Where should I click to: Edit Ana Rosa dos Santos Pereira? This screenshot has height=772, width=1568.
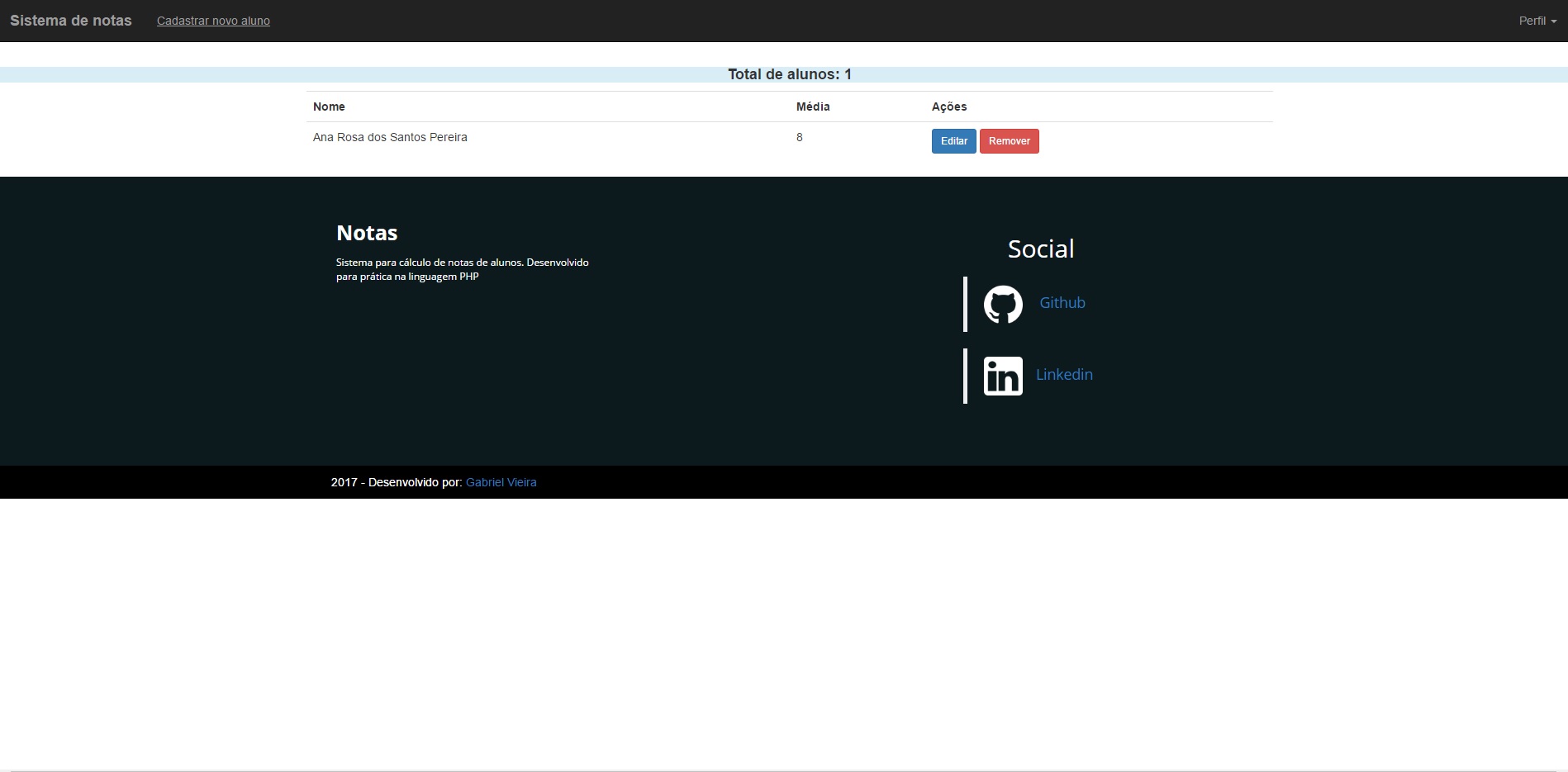coord(953,141)
